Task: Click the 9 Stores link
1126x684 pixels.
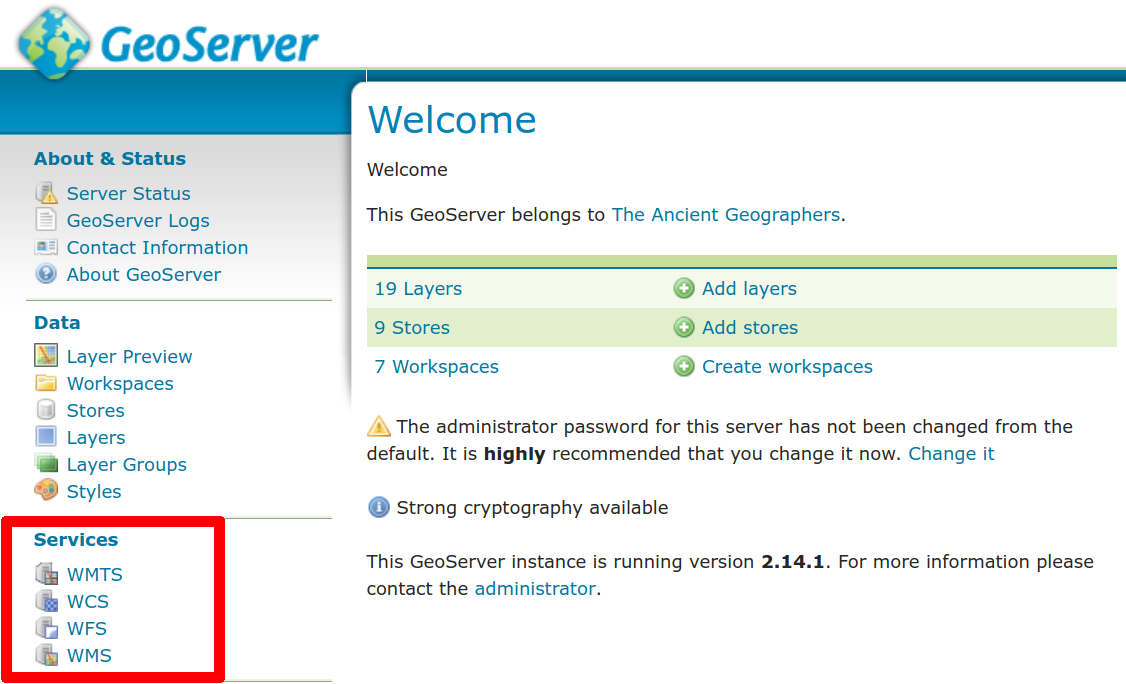Action: point(412,328)
